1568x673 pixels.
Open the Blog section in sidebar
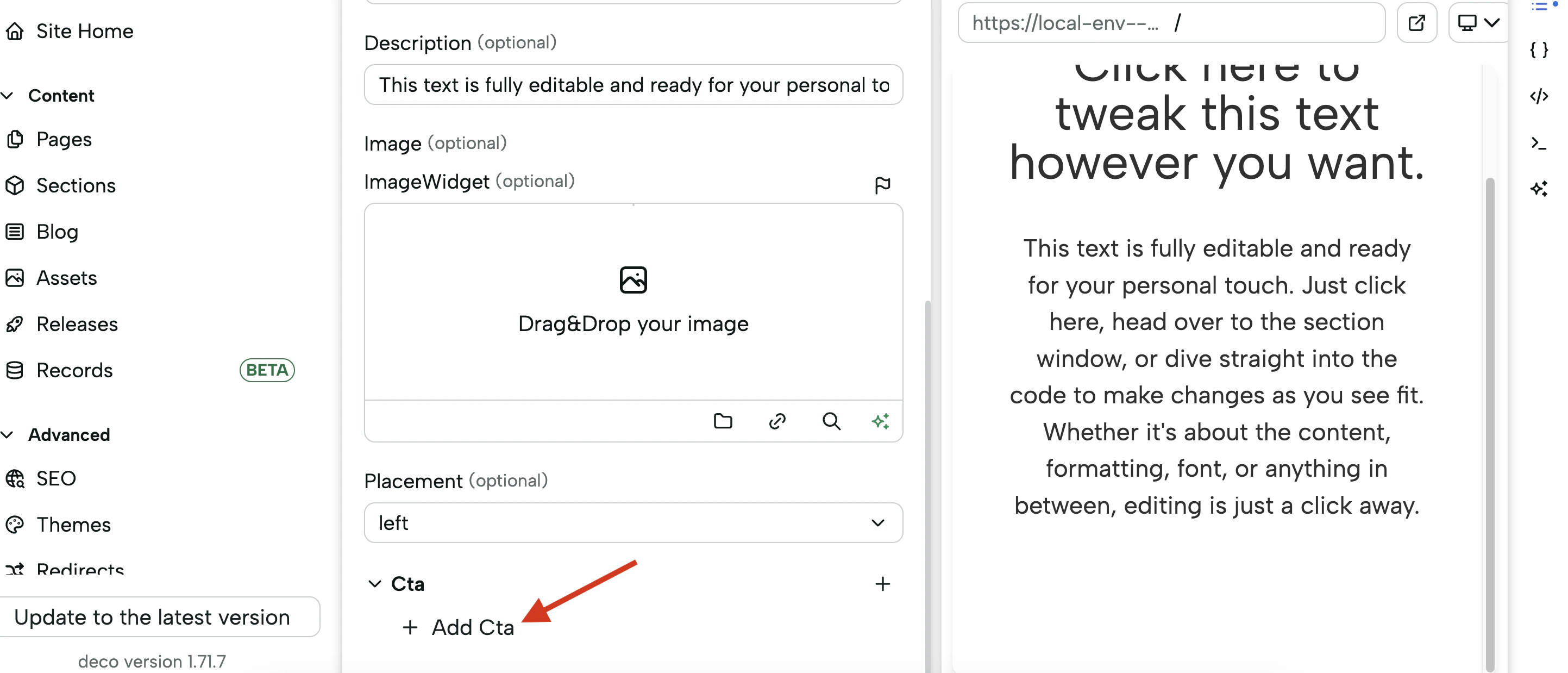(x=57, y=232)
